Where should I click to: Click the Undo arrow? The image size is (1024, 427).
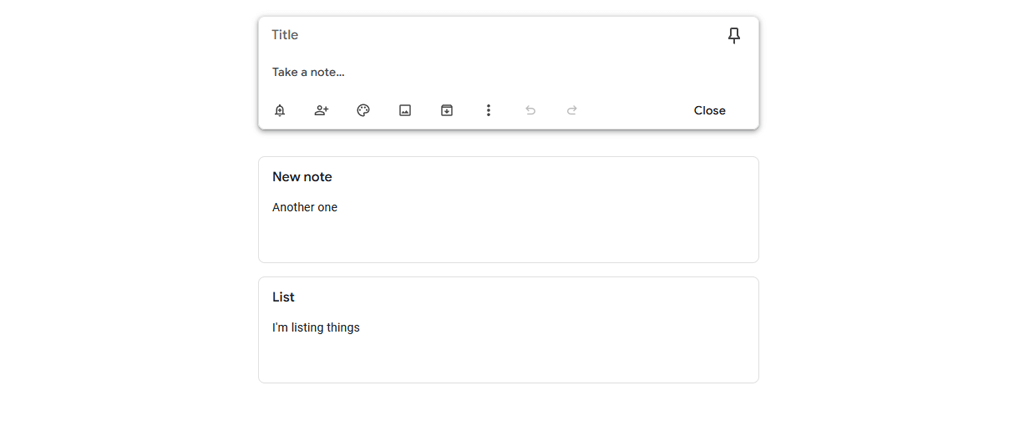pyautogui.click(x=530, y=110)
